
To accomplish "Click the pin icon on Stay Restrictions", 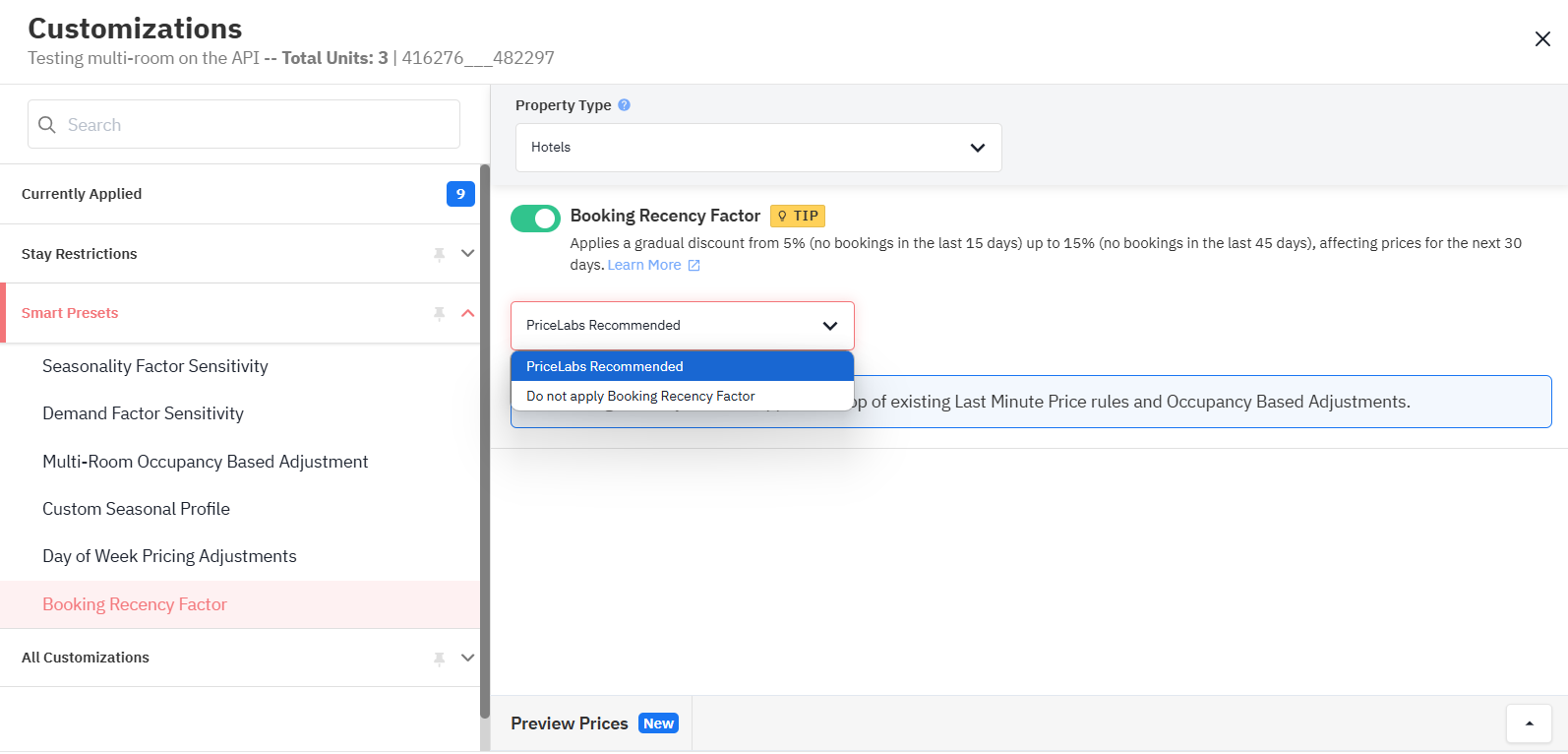I will pyautogui.click(x=440, y=254).
